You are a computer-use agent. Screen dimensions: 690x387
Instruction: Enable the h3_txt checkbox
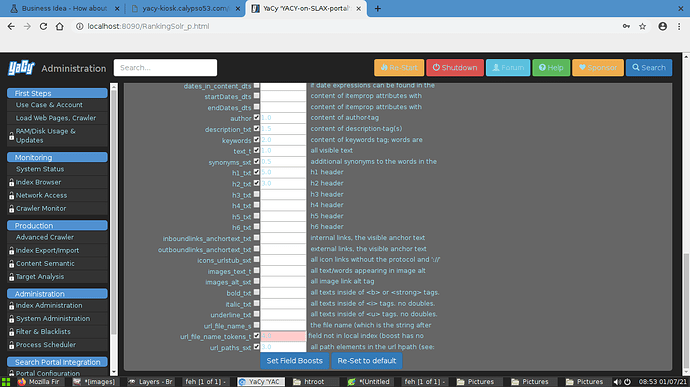(x=257, y=194)
